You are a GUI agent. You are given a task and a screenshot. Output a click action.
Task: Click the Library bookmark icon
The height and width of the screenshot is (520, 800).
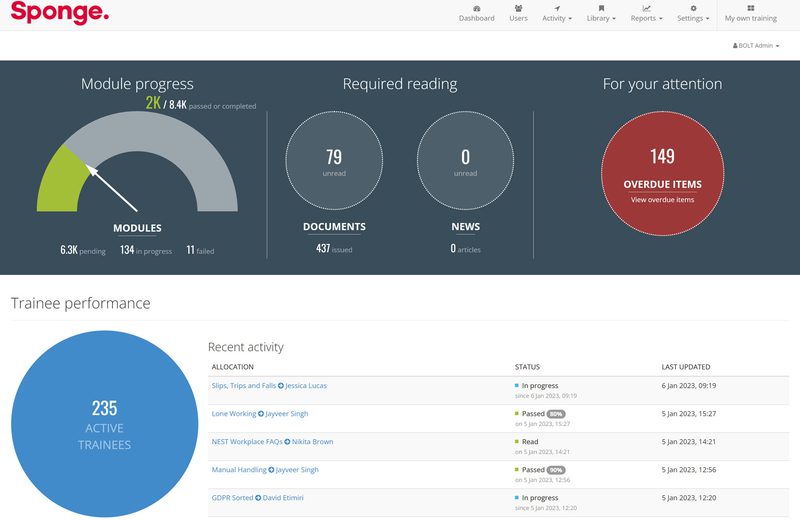[x=601, y=8]
